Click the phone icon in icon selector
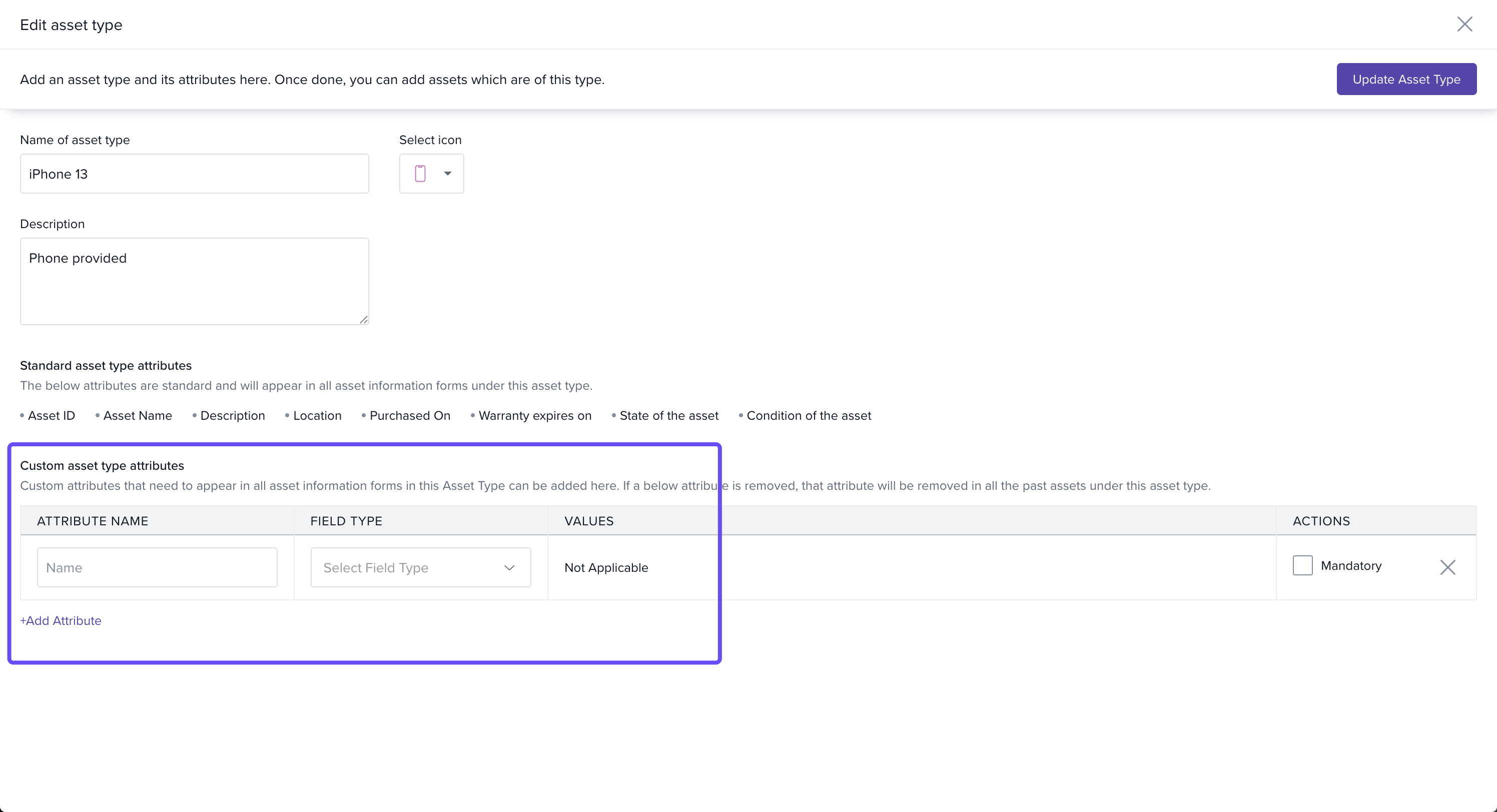Screen dimensions: 1497x812 pyautogui.click(x=420, y=173)
